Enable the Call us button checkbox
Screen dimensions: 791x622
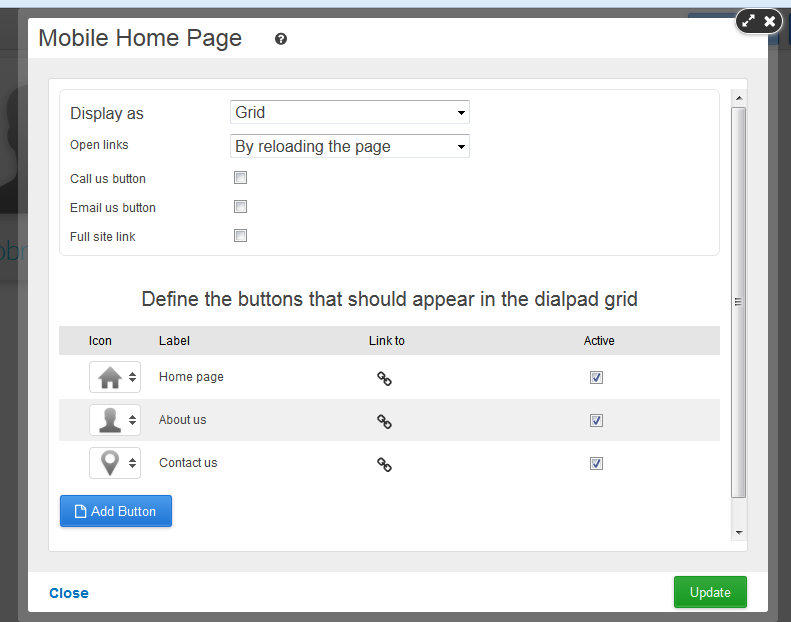click(241, 178)
